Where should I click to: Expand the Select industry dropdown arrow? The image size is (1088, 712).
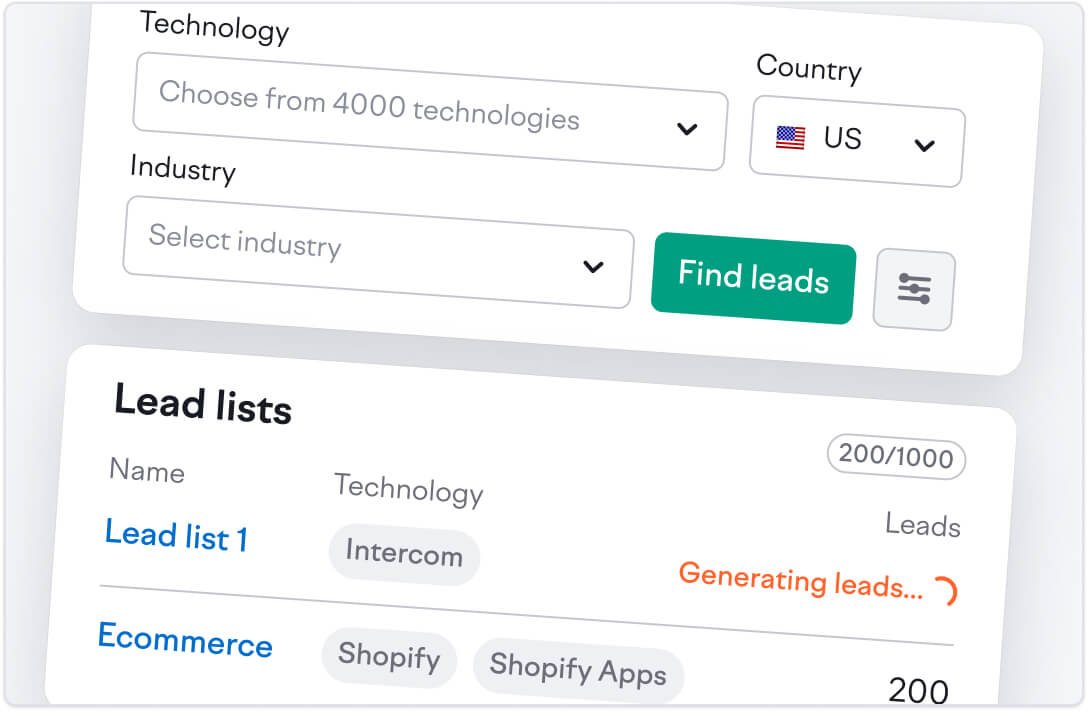593,267
